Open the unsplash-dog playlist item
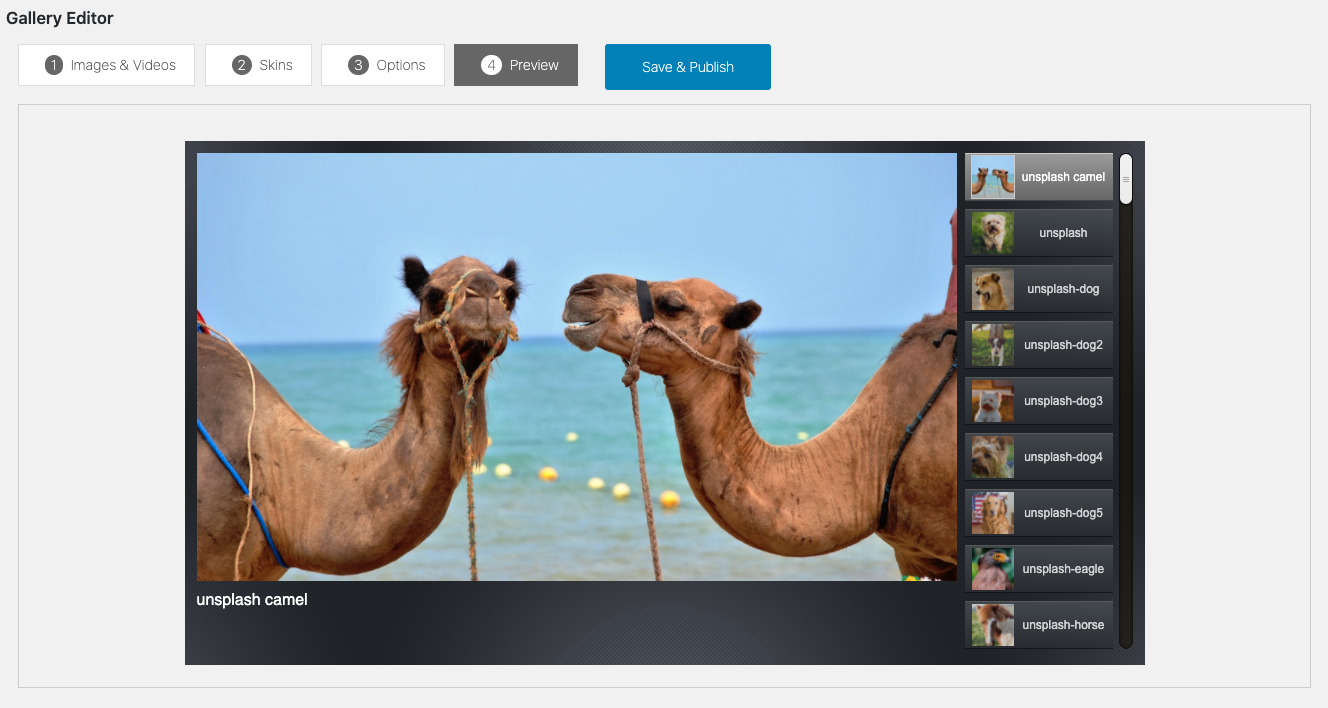 [1039, 289]
